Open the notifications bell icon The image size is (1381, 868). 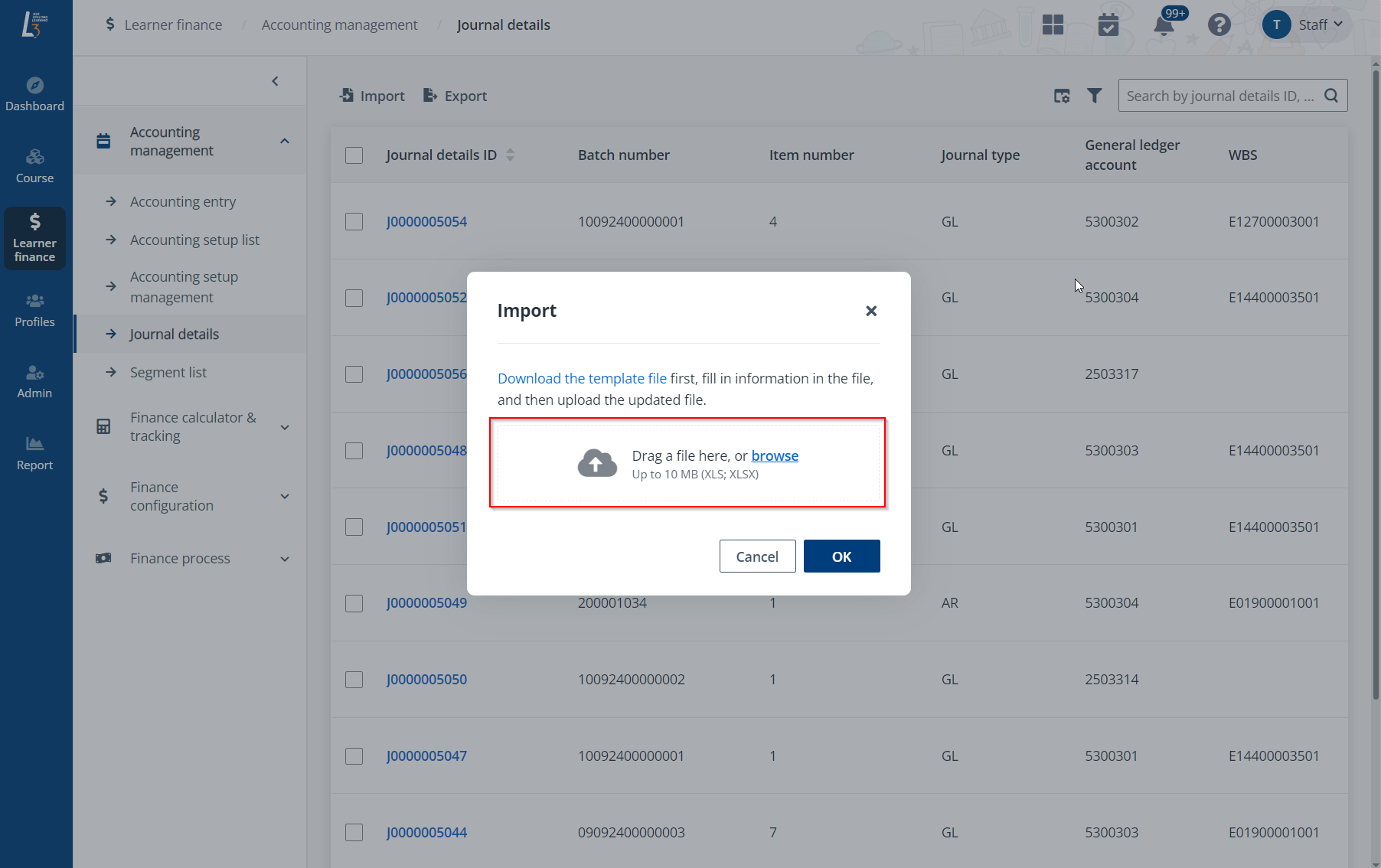click(1163, 25)
